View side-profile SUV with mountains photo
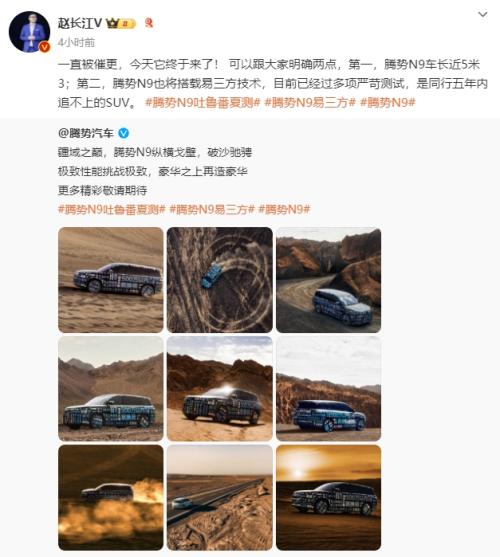This screenshot has height=557, width=500. (111, 389)
